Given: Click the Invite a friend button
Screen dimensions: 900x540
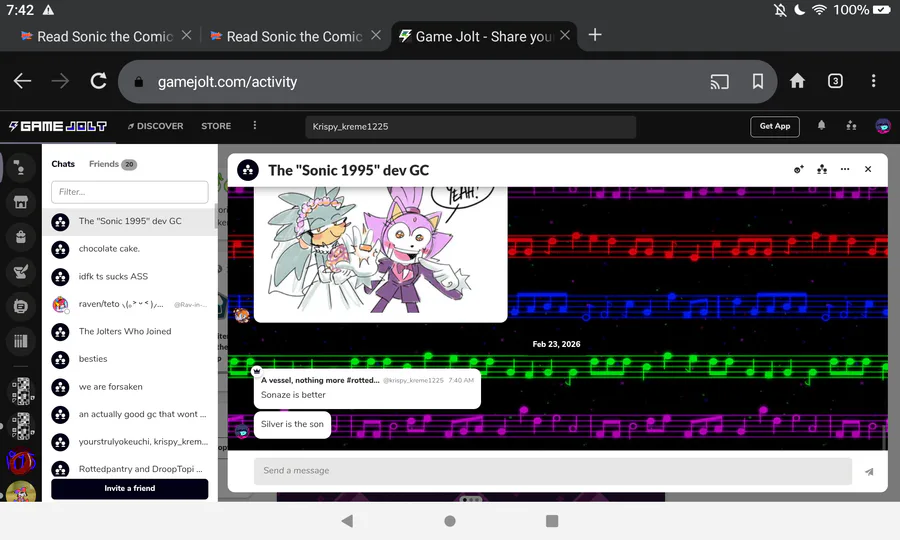Looking at the screenshot, I should tap(130, 488).
